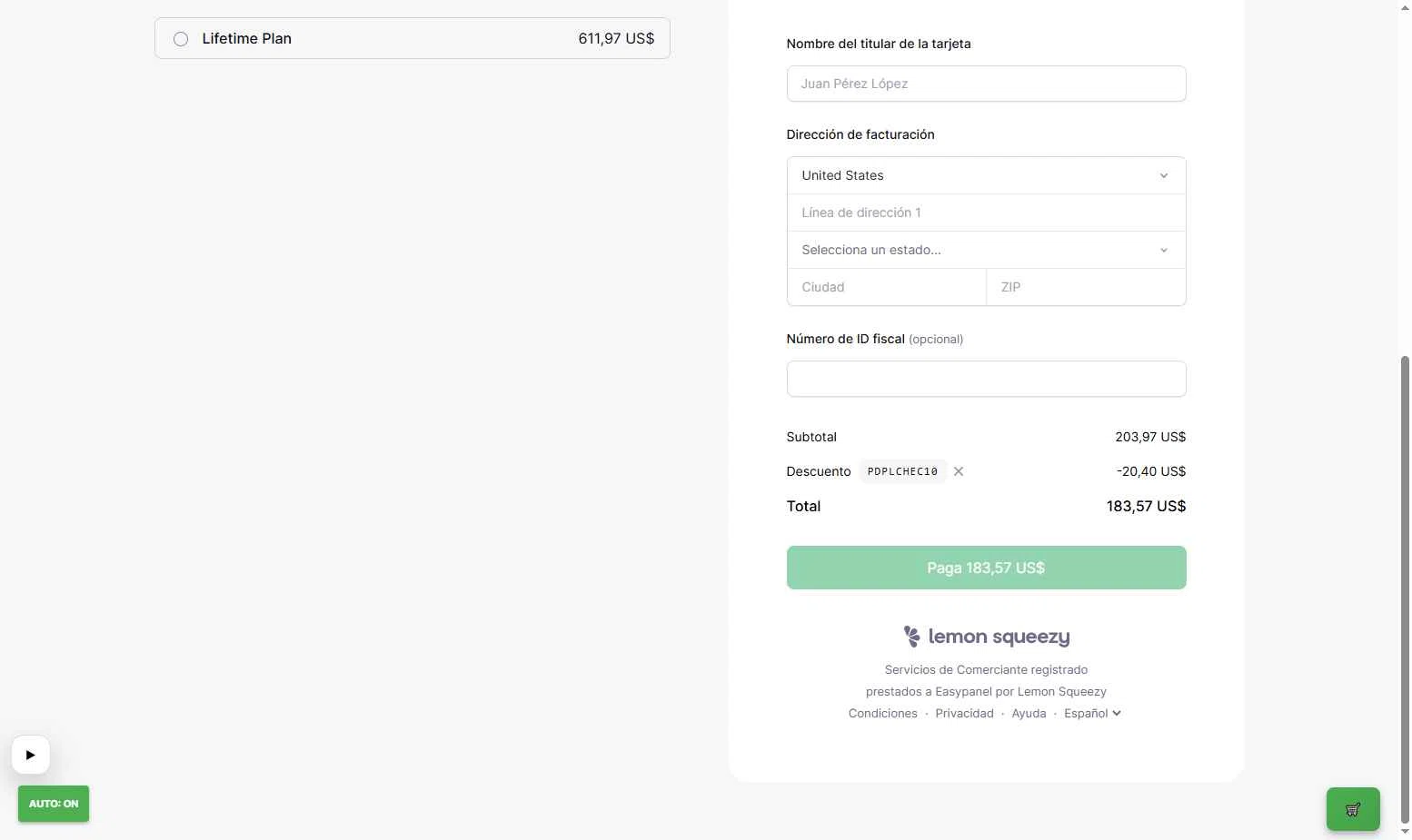Click the Paga 183,57 US$ button

point(986,568)
